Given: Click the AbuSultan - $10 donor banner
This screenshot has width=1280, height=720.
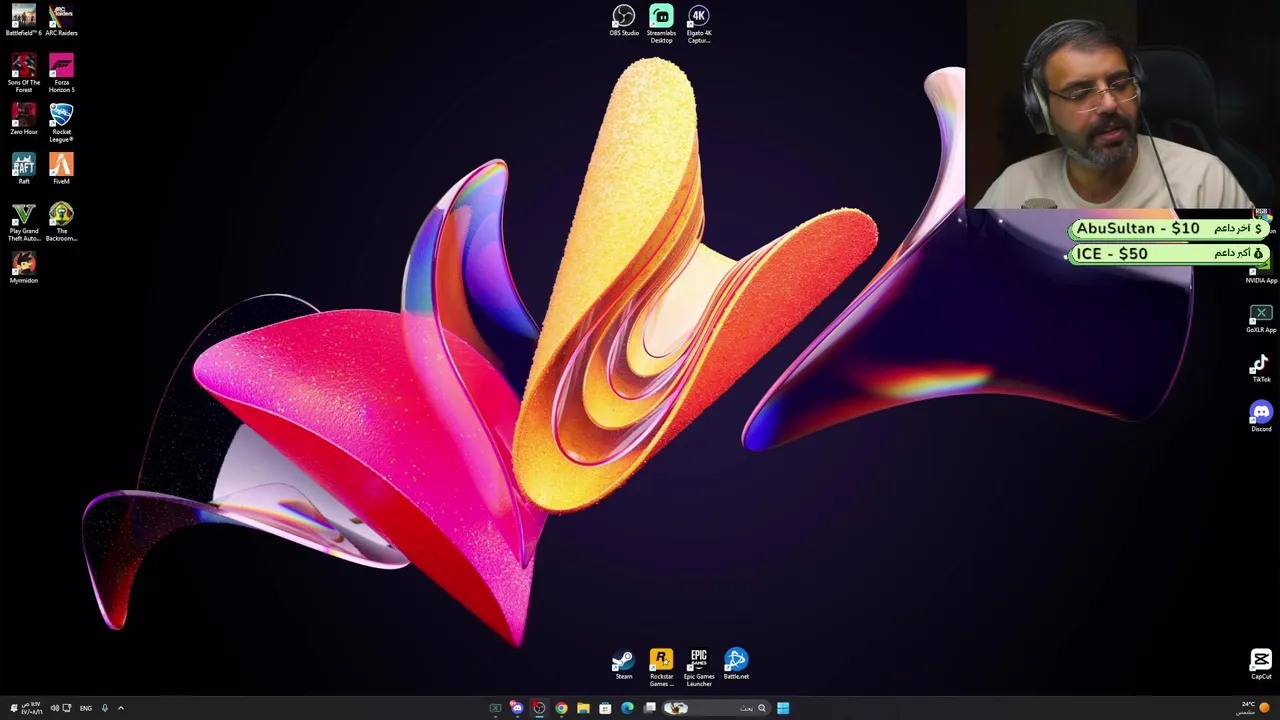Looking at the screenshot, I should click(1169, 229).
